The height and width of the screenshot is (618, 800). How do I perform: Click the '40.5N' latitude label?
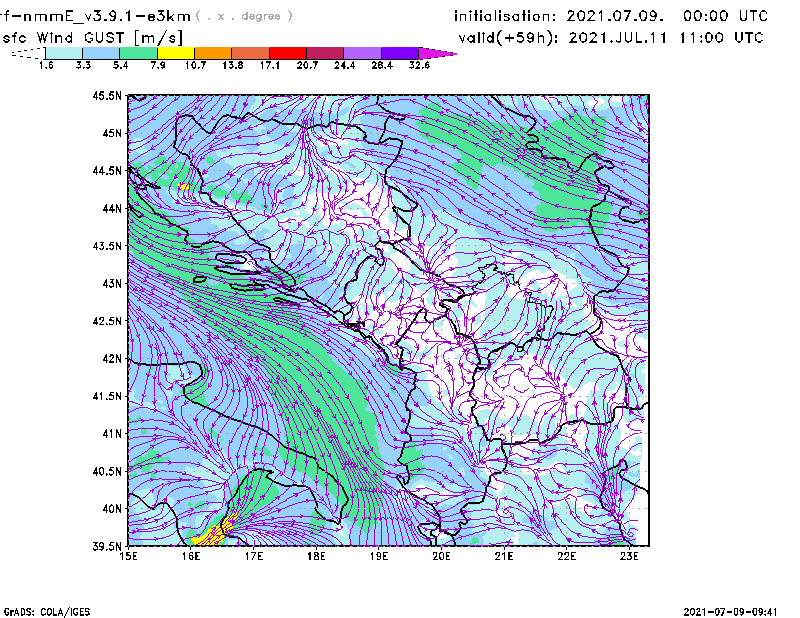tap(107, 471)
